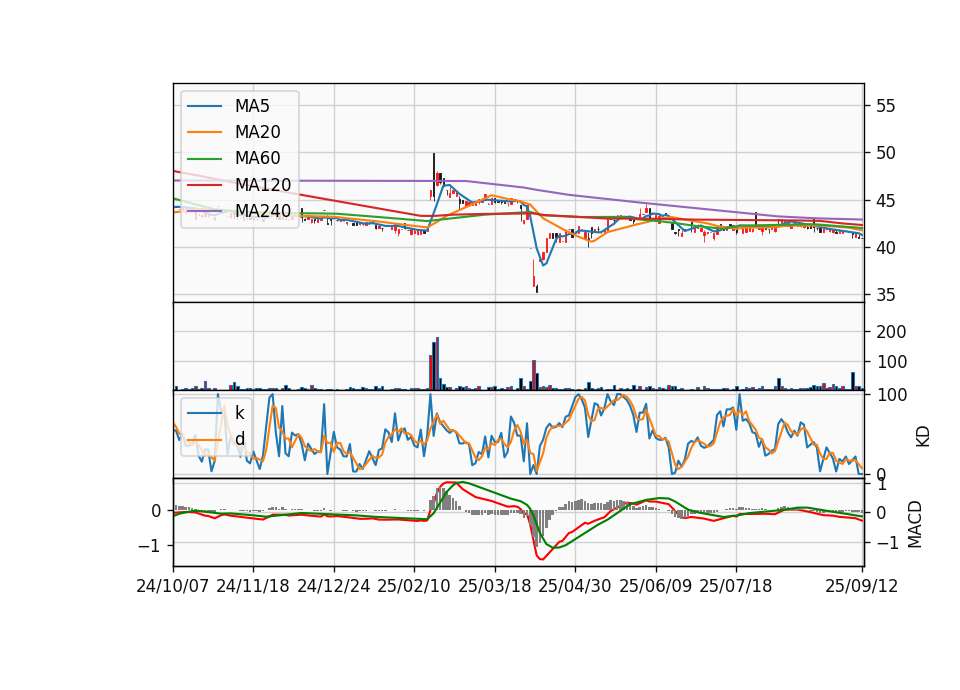The width and height of the screenshot is (960, 690).
Task: Click the purple MA240 legend line sample
Action: coord(204,211)
